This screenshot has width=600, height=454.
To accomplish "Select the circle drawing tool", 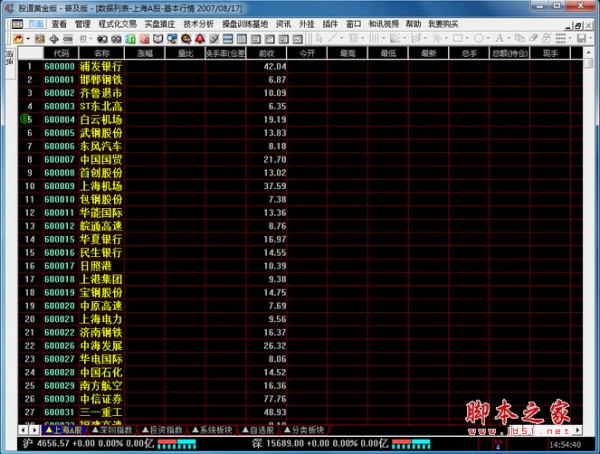I will click(478, 38).
